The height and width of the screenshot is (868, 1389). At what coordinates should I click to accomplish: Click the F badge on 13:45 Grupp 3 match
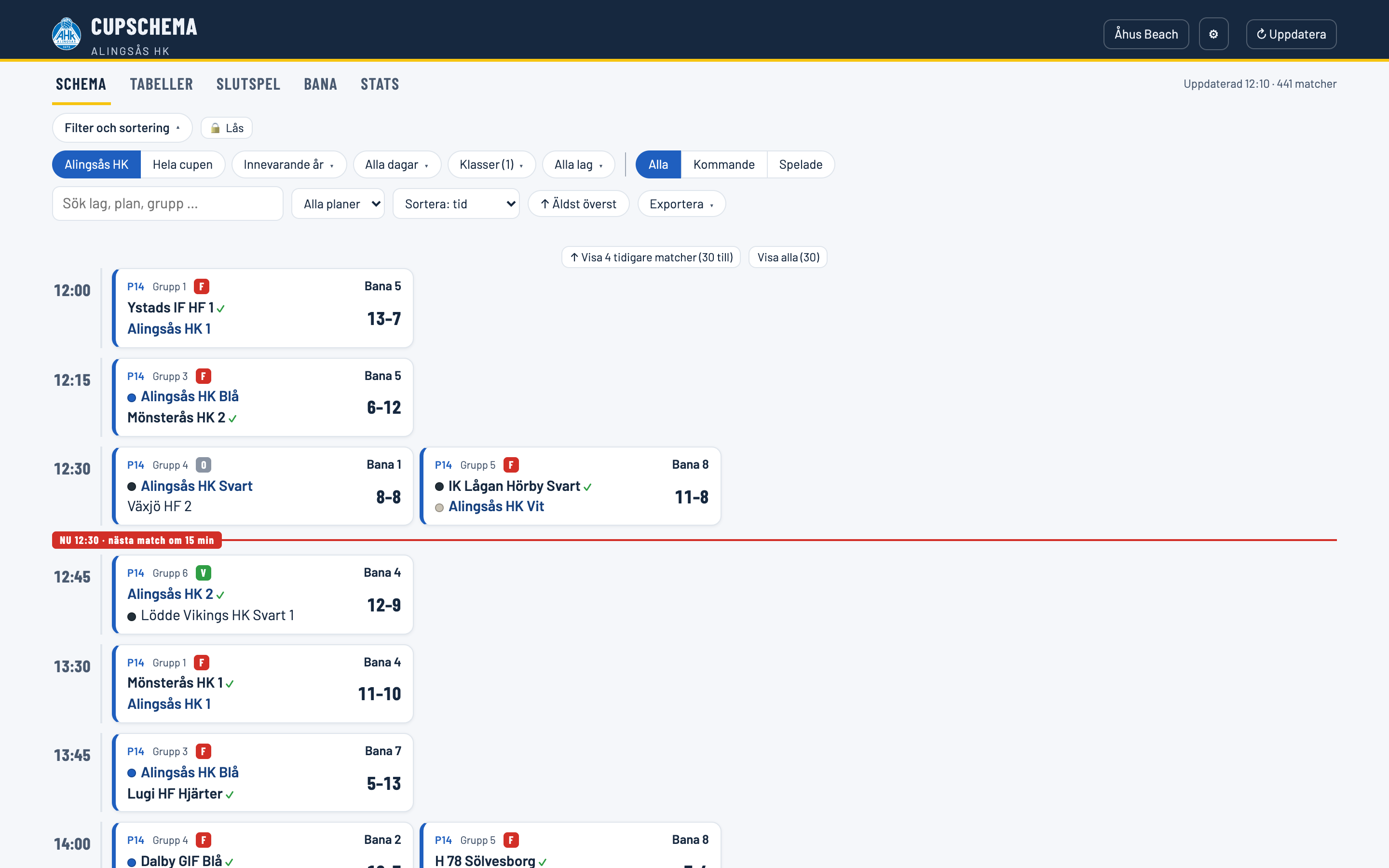203,751
